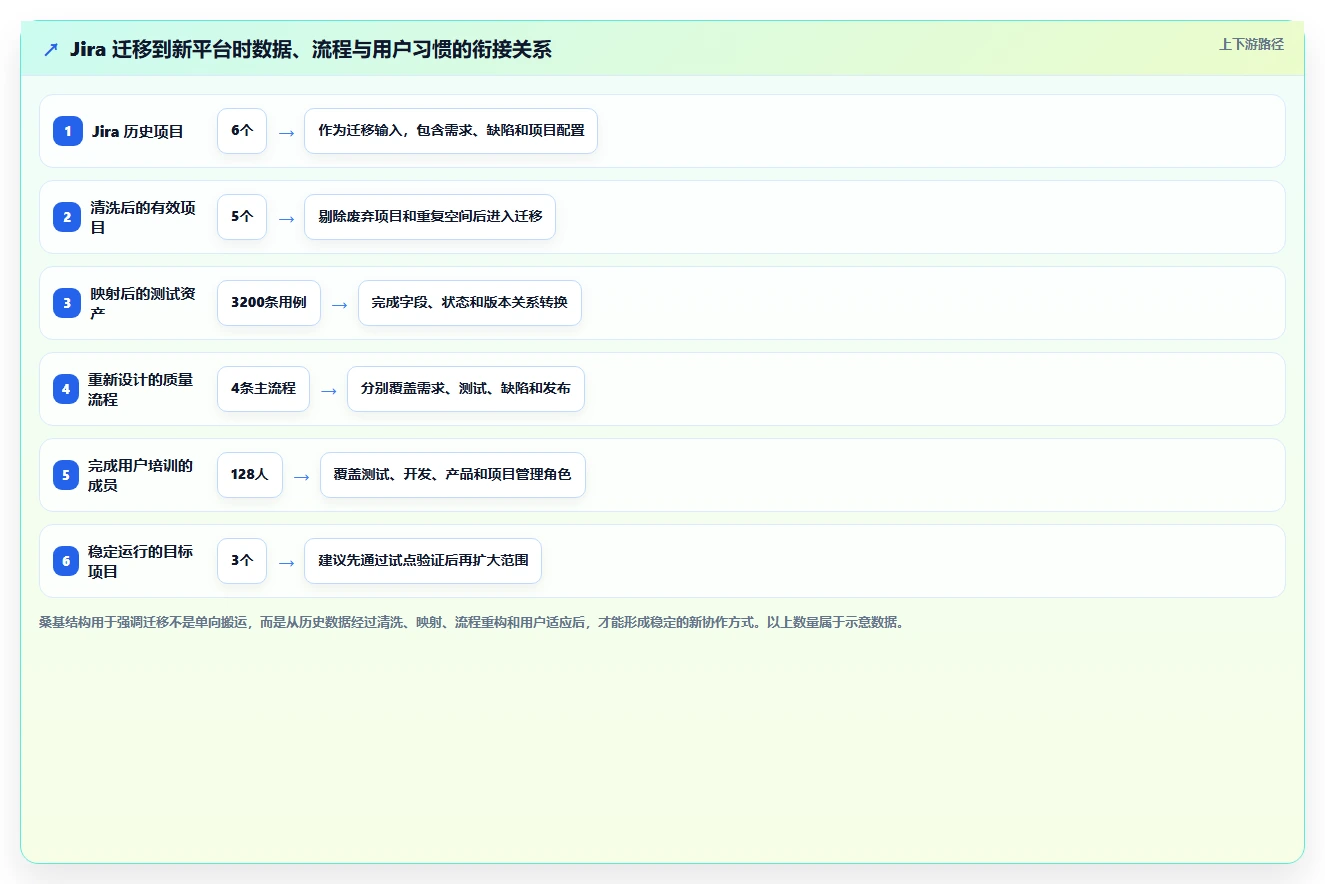Select the step number 5 badge
Image resolution: width=1325 pixels, height=884 pixels.
(x=66, y=475)
